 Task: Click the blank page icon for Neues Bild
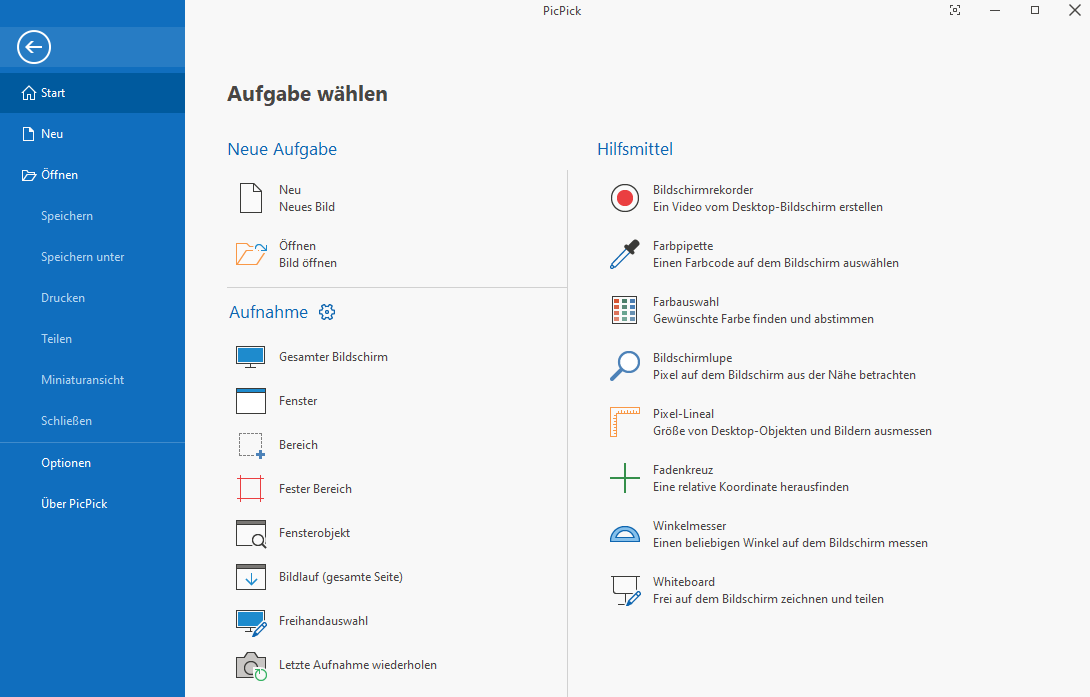tap(251, 198)
